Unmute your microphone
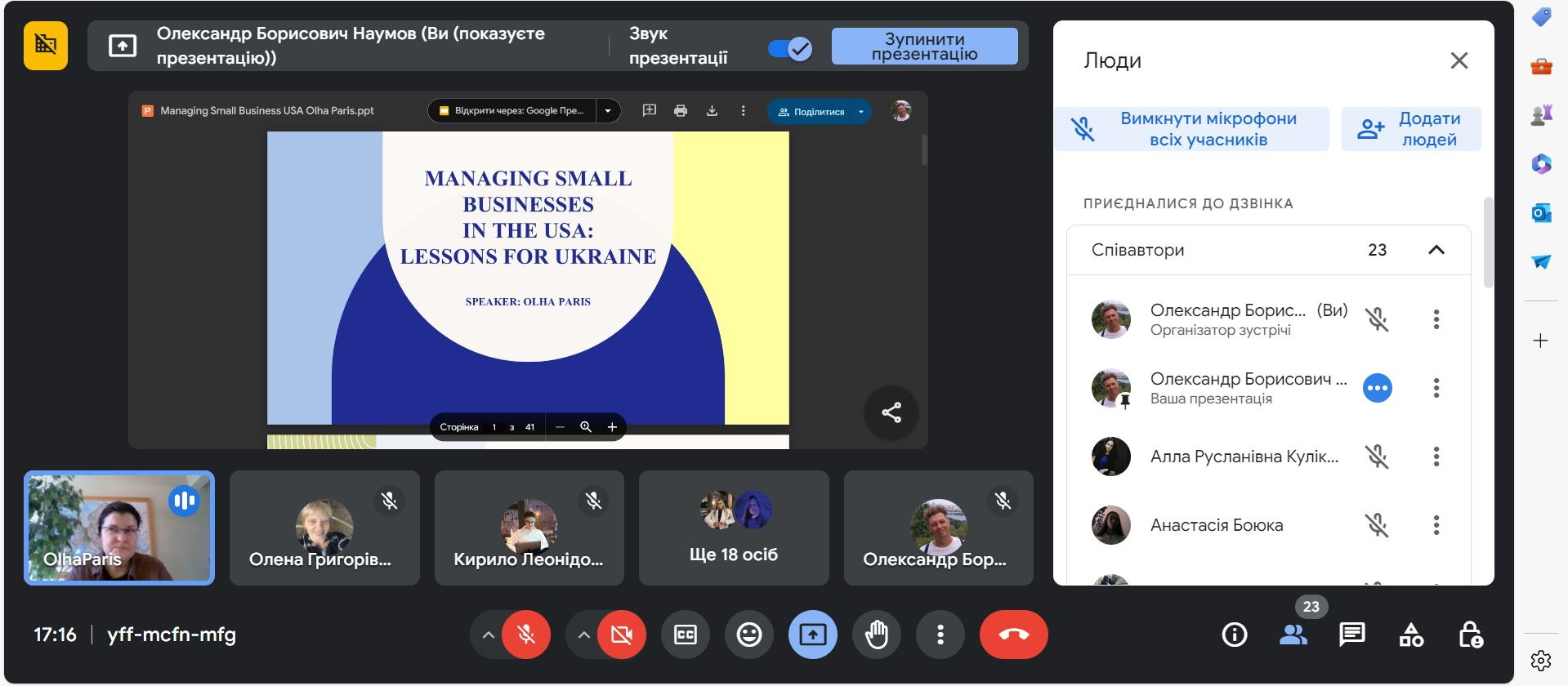 (526, 635)
